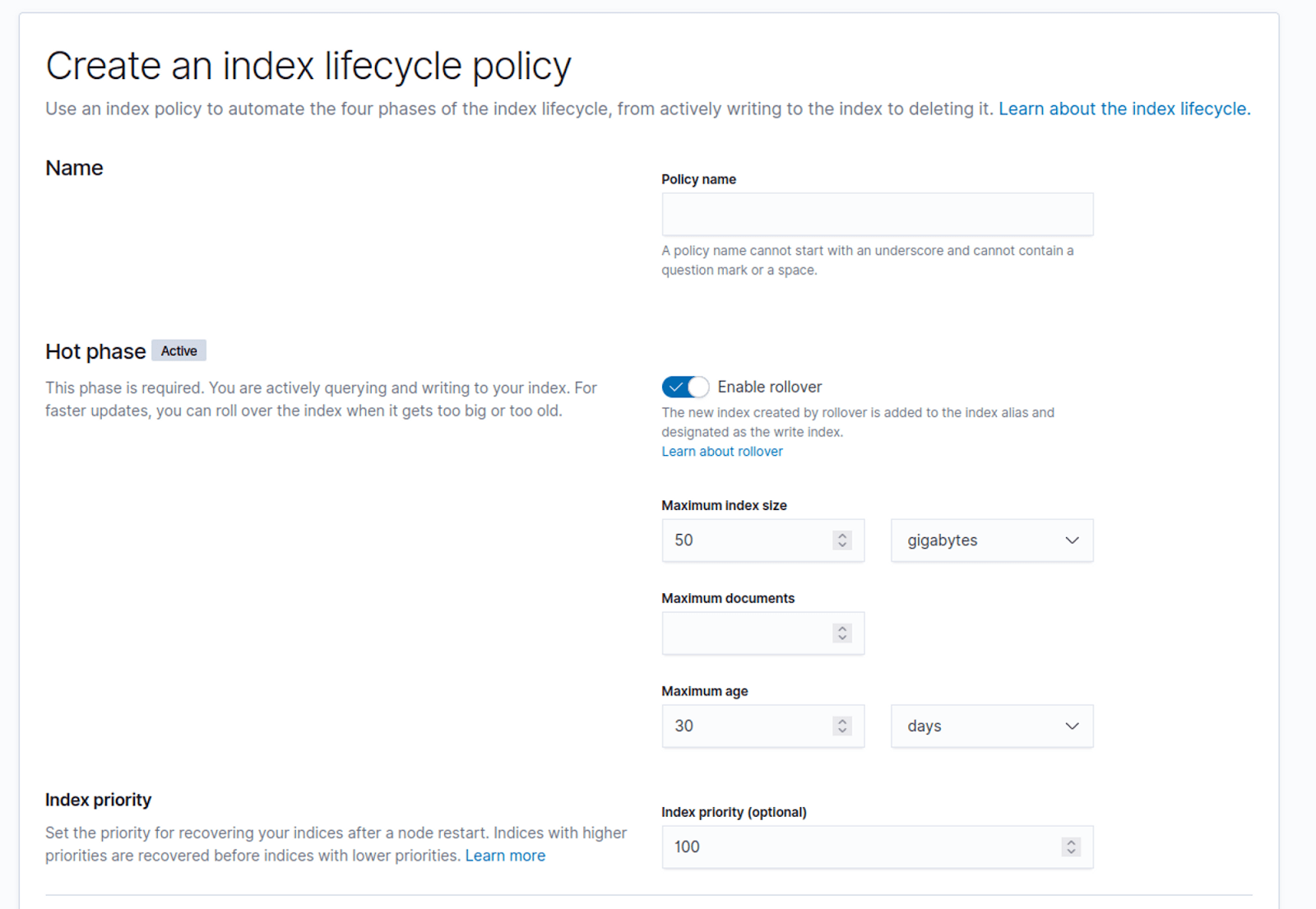The height and width of the screenshot is (909, 1316).
Task: Open Learn about the index lifecycle link
Action: tap(1124, 109)
